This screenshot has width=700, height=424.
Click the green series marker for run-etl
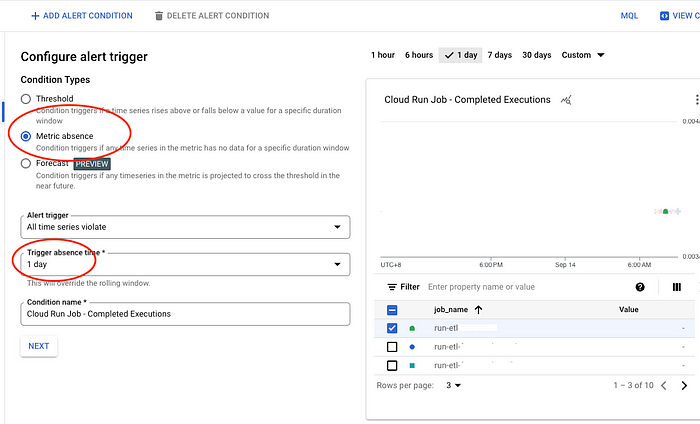pos(412,328)
